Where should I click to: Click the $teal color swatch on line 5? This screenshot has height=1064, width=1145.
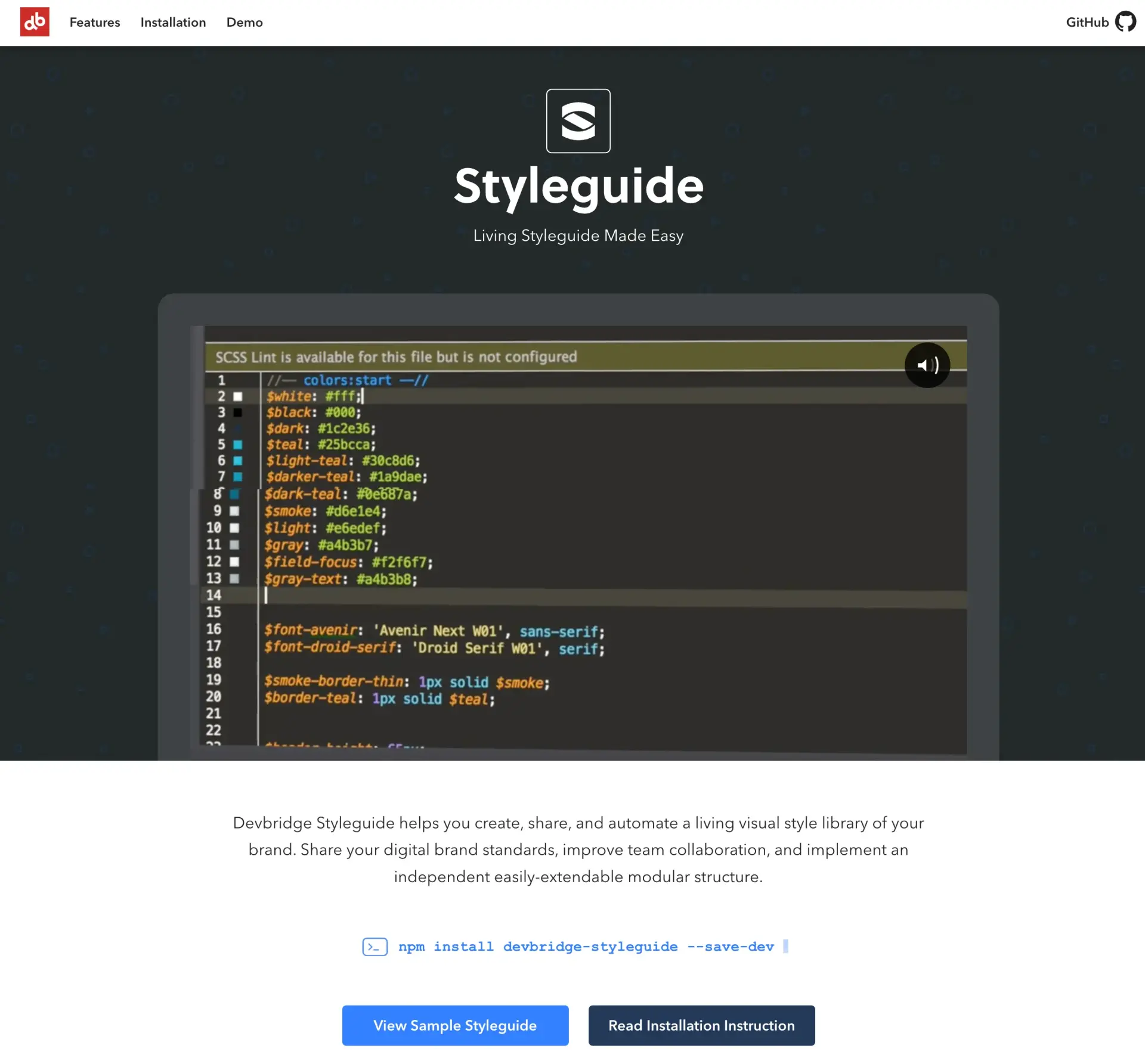coord(237,445)
